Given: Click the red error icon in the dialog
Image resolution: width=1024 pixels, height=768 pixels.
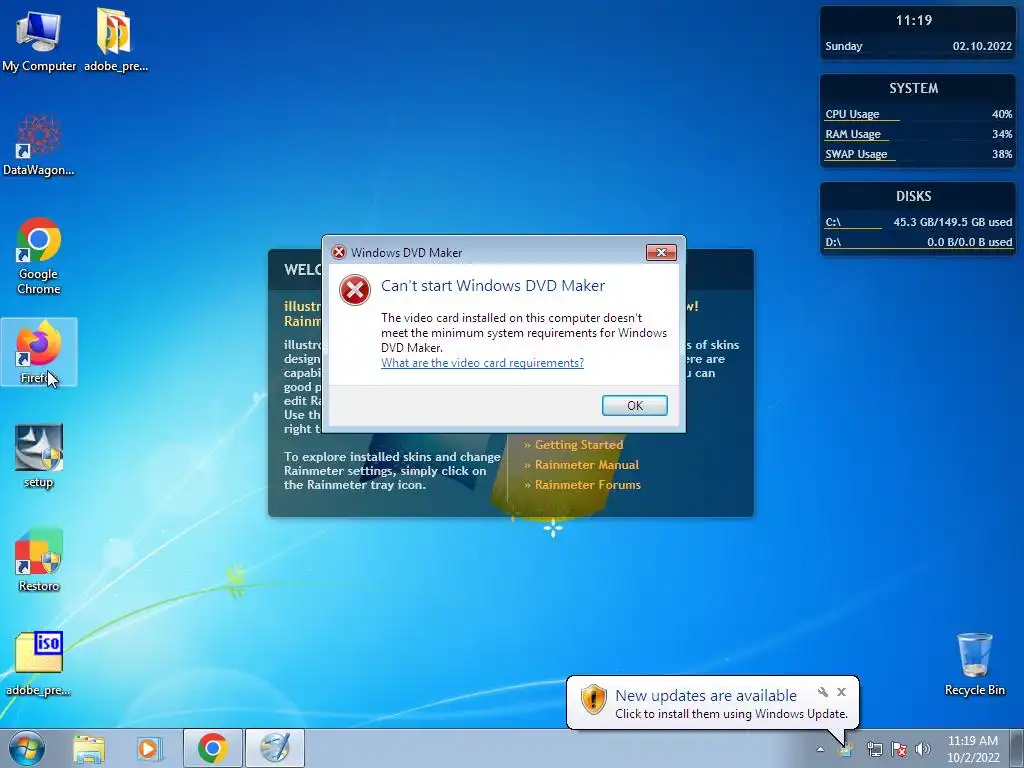Looking at the screenshot, I should click(x=355, y=291).
